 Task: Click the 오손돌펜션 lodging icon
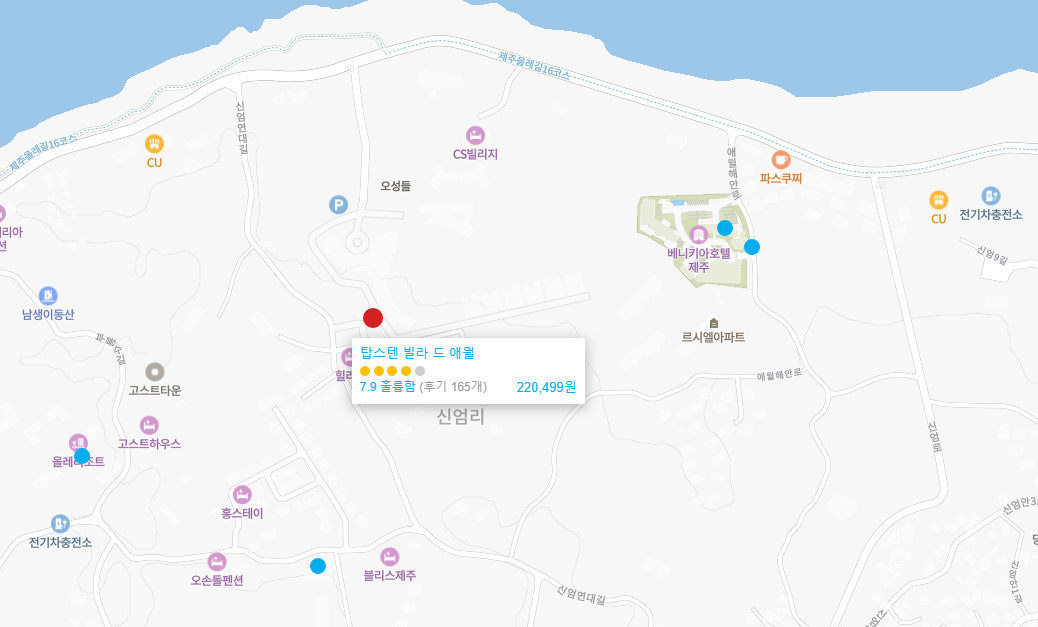coord(217,561)
